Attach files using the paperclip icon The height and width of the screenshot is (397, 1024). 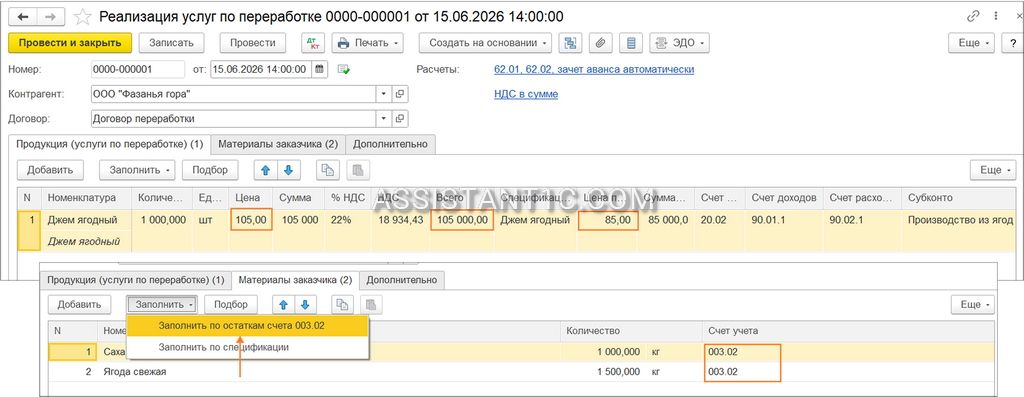pos(601,43)
